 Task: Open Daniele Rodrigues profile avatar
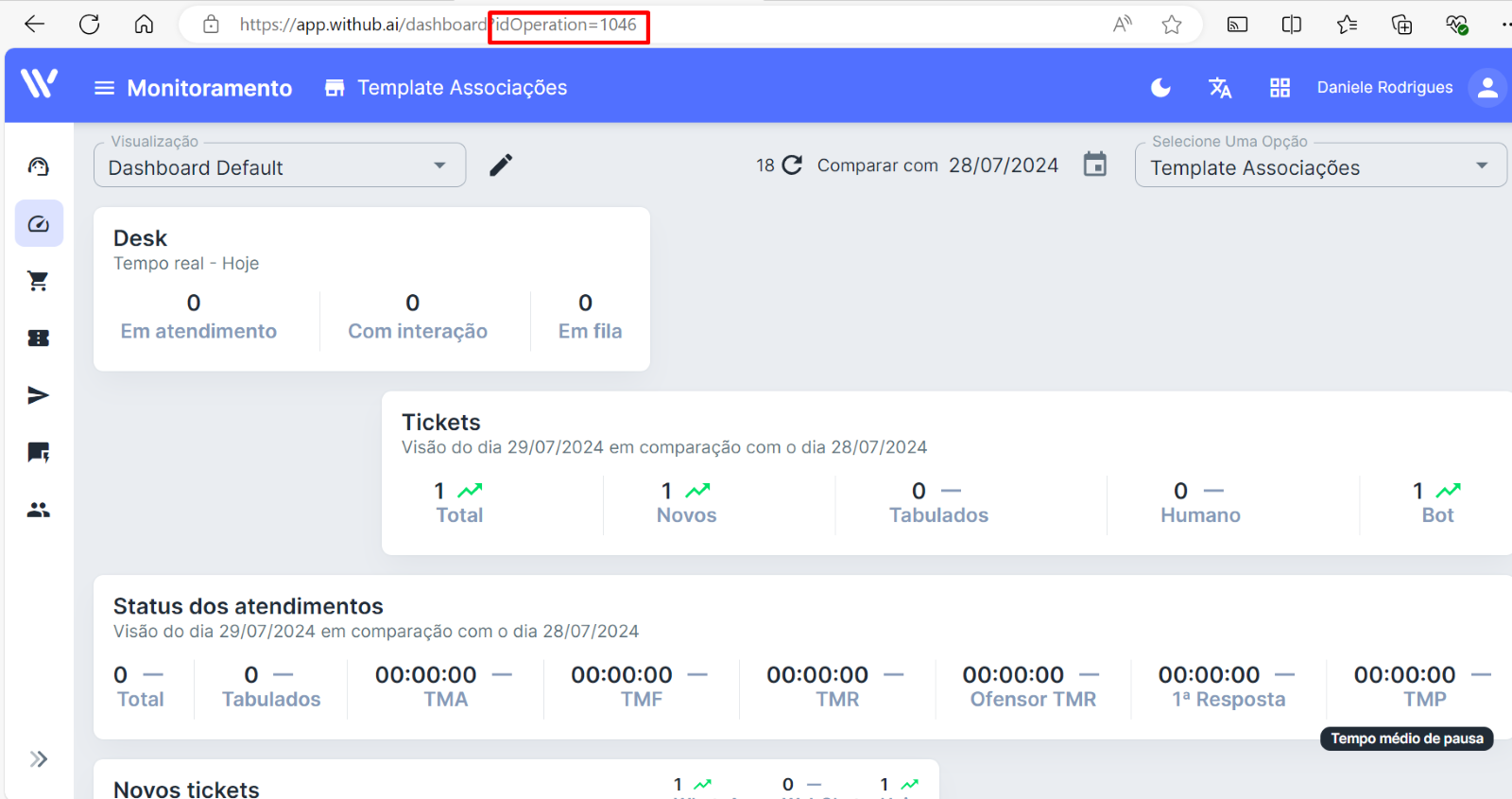[1487, 88]
